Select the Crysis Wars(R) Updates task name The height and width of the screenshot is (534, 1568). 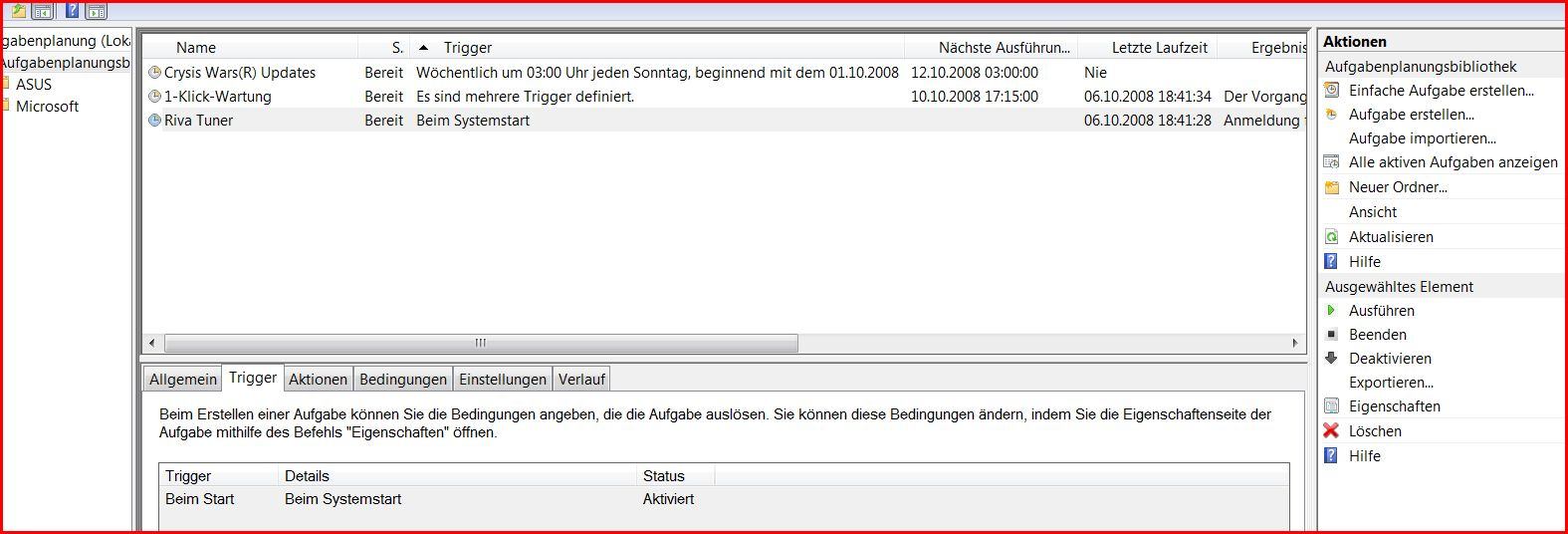coord(240,72)
